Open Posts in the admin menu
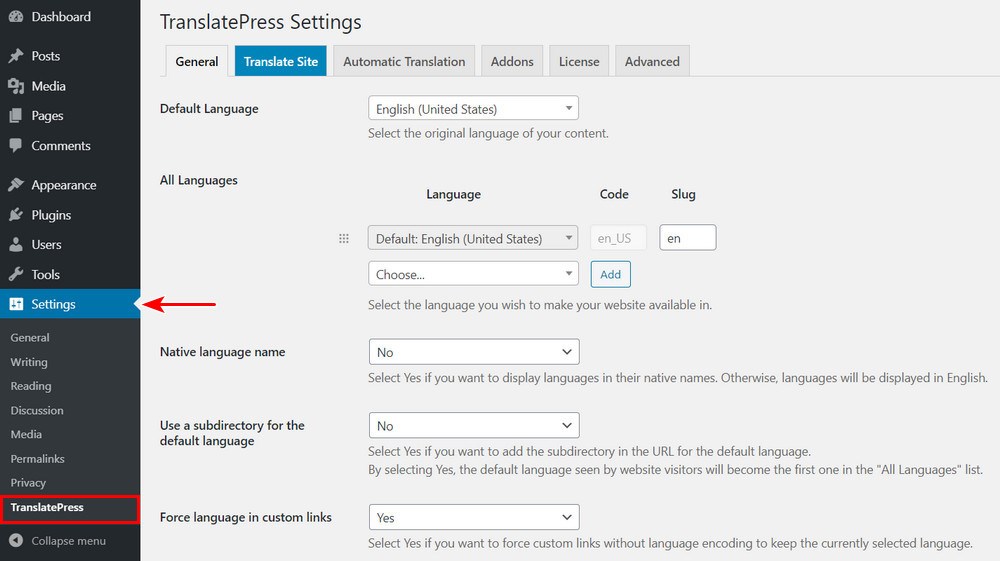1000x561 pixels. pyautogui.click(x=46, y=56)
